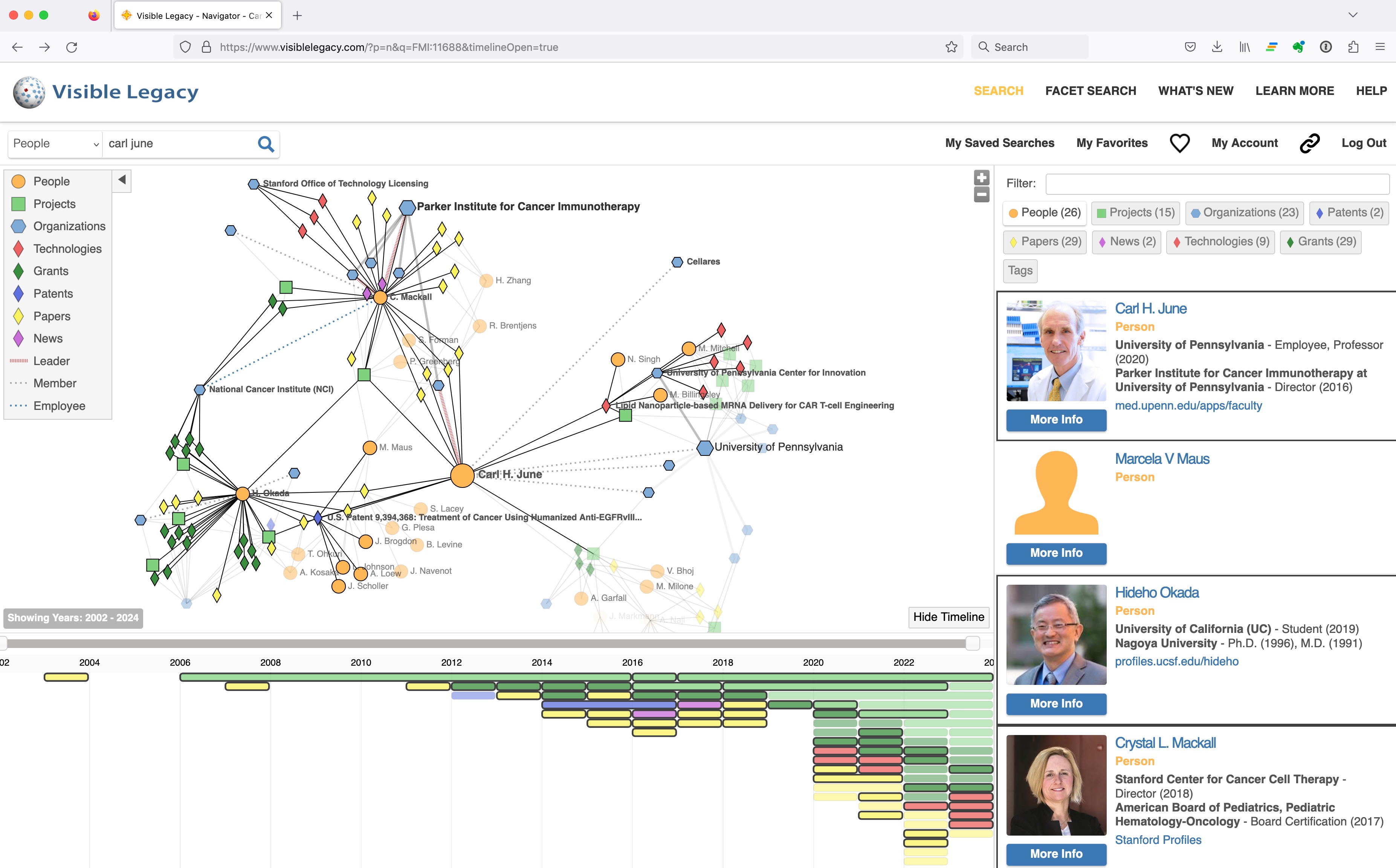1396x868 pixels.
Task: Select the University of Pennsylvania hexagon node
Action: pyautogui.click(x=704, y=448)
